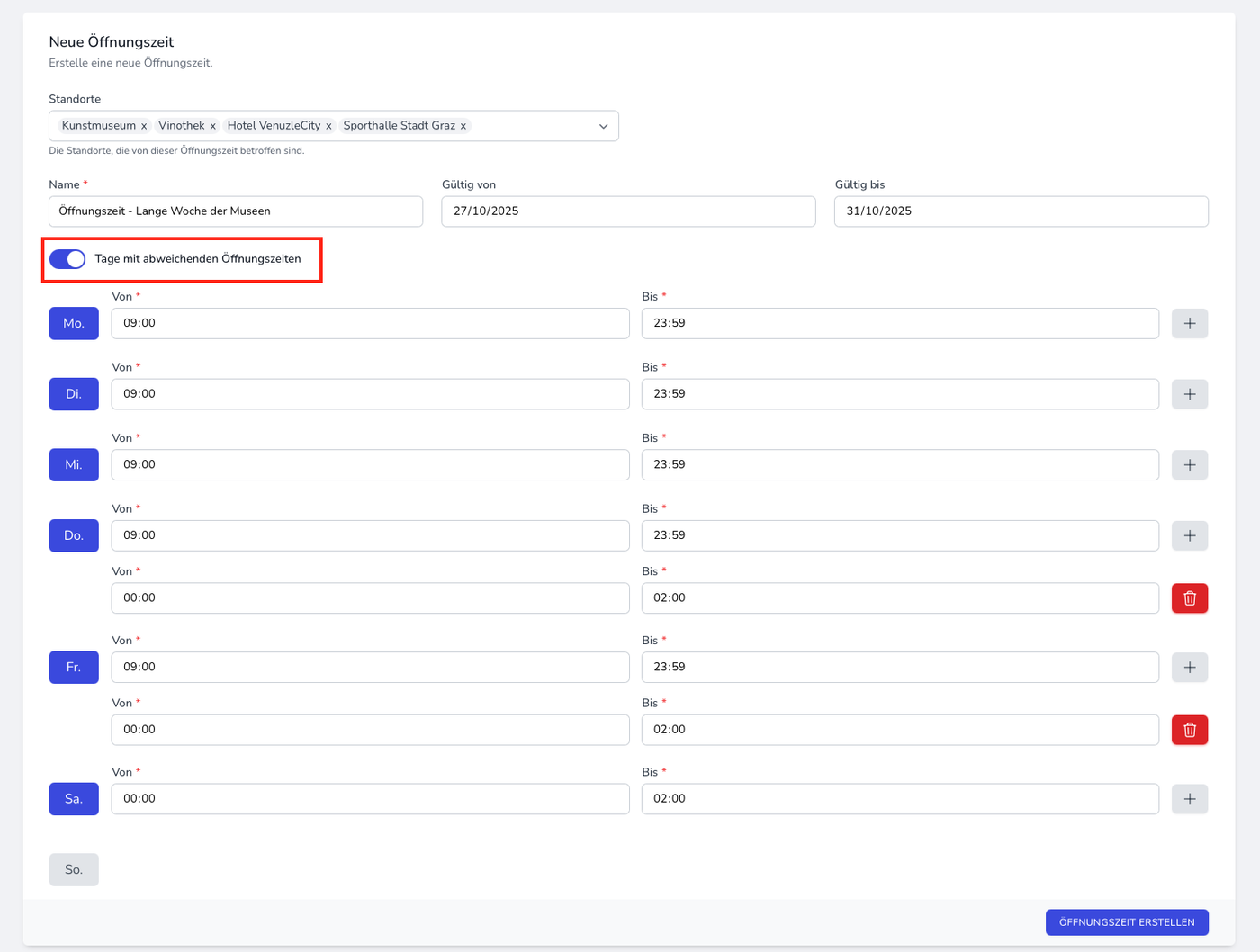Enable the So. day button
Viewport: 1260px width, 952px height.
(x=74, y=869)
